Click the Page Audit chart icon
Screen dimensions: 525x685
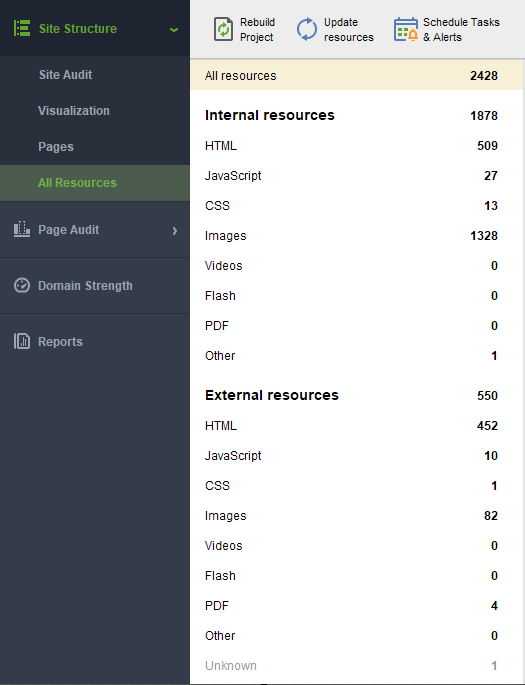pyautogui.click(x=22, y=229)
